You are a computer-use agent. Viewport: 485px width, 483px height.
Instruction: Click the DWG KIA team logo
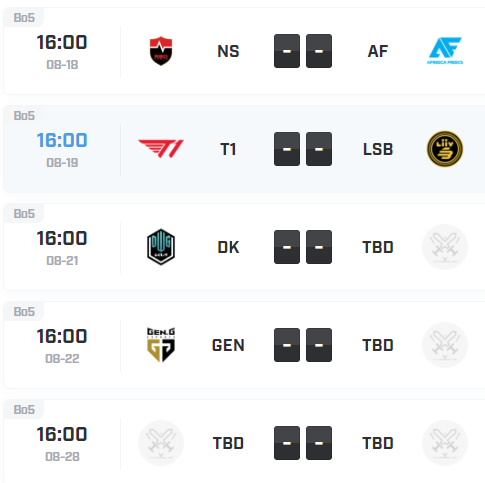point(161,247)
